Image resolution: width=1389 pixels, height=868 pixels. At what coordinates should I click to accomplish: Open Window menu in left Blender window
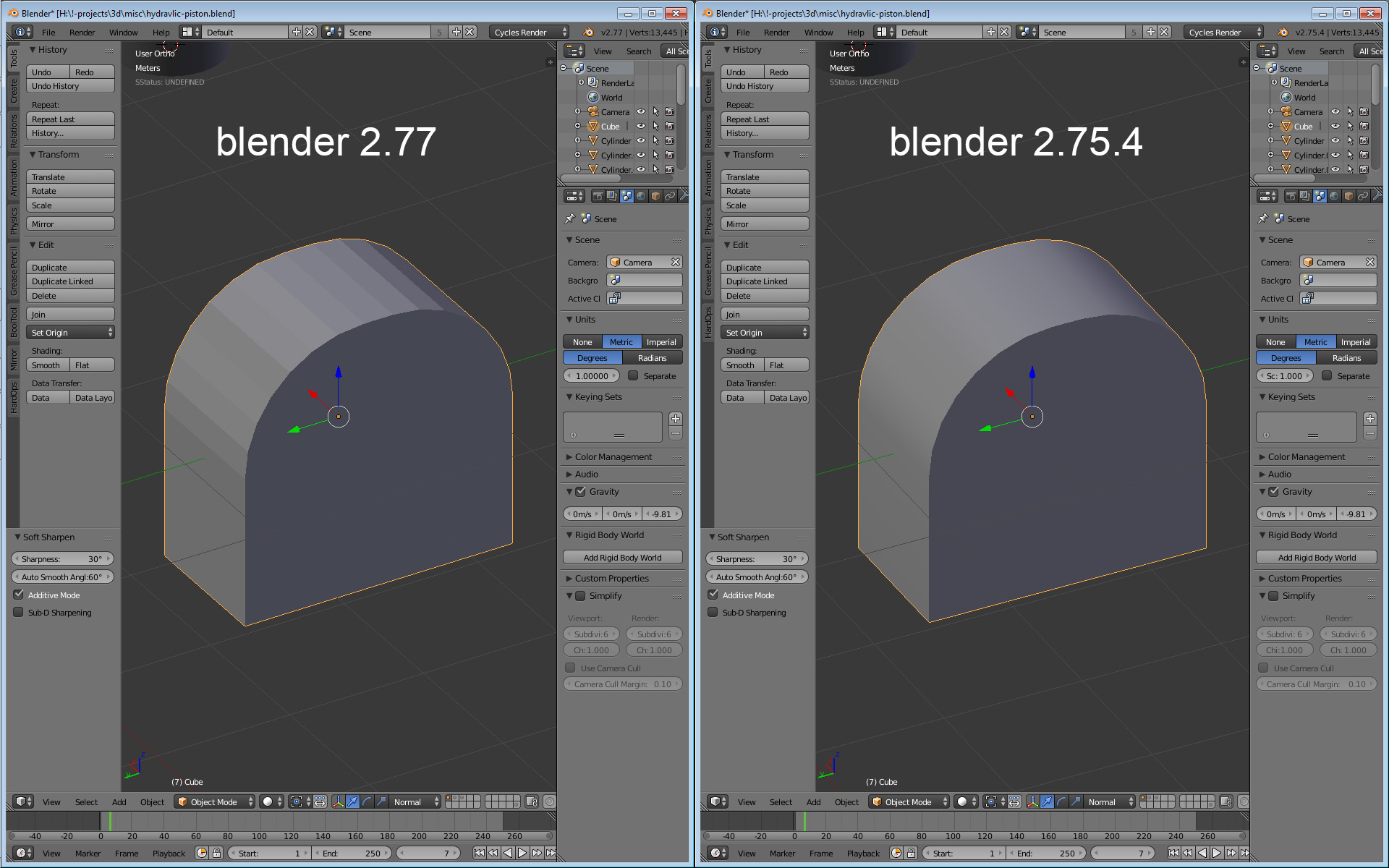[123, 33]
